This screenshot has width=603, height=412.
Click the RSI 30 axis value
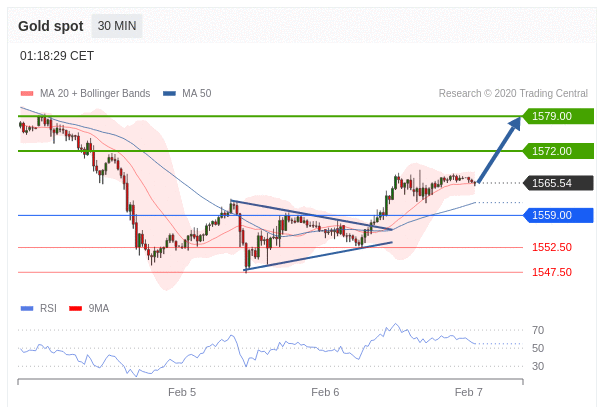click(538, 366)
